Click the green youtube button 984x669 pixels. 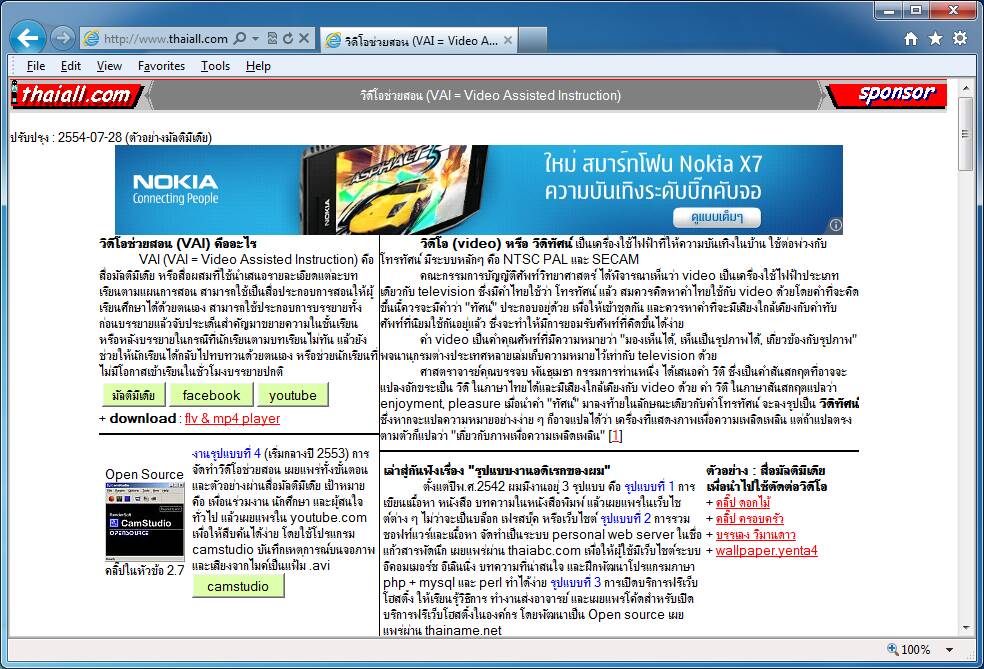[x=292, y=395]
